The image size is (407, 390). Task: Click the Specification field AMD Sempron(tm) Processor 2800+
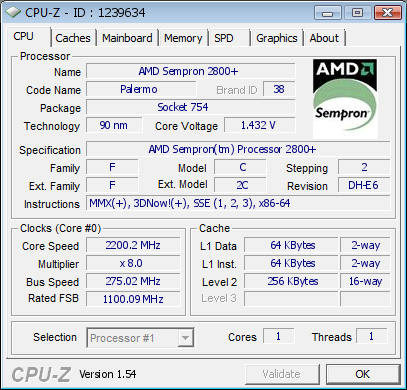[x=238, y=149]
